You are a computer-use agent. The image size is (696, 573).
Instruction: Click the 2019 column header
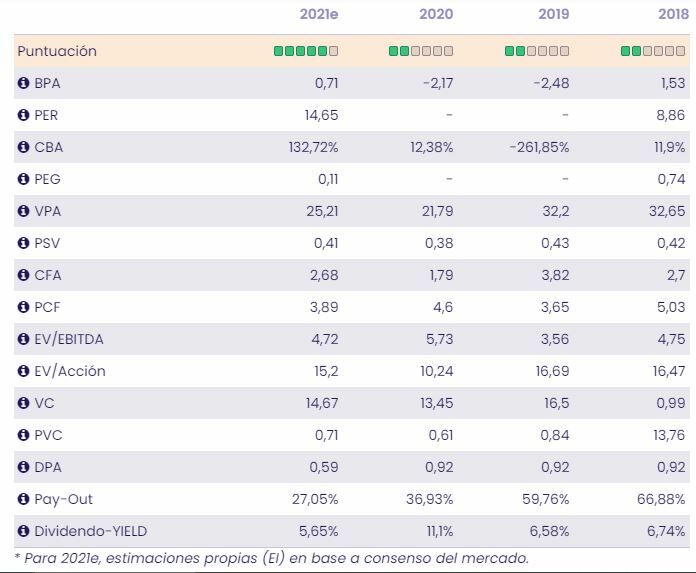[x=553, y=14]
